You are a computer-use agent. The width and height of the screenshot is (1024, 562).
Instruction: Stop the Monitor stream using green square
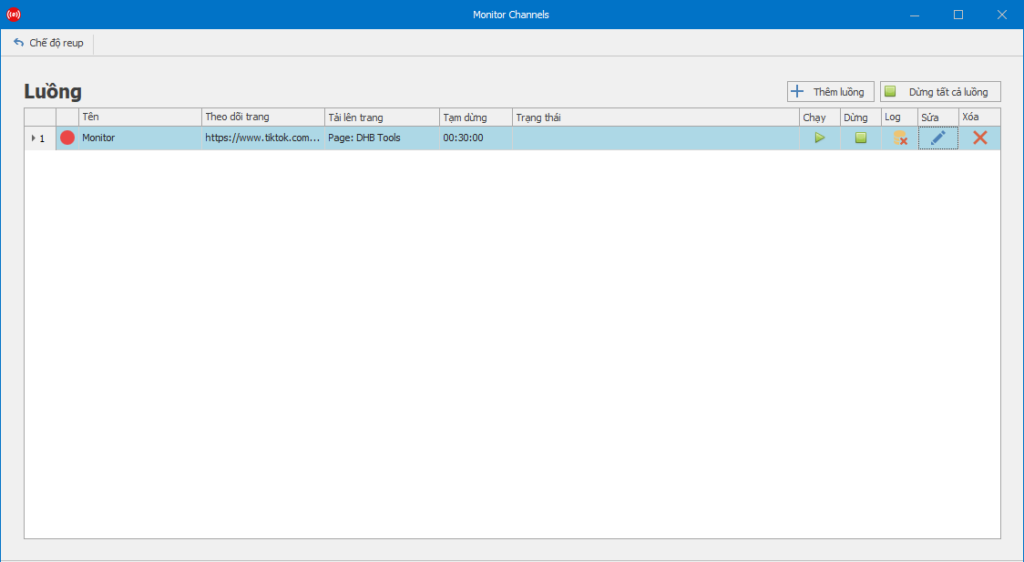click(860, 138)
